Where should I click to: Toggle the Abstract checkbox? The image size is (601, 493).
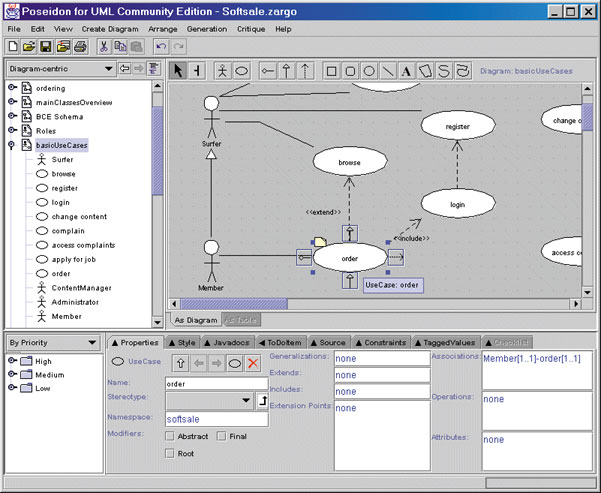169,436
